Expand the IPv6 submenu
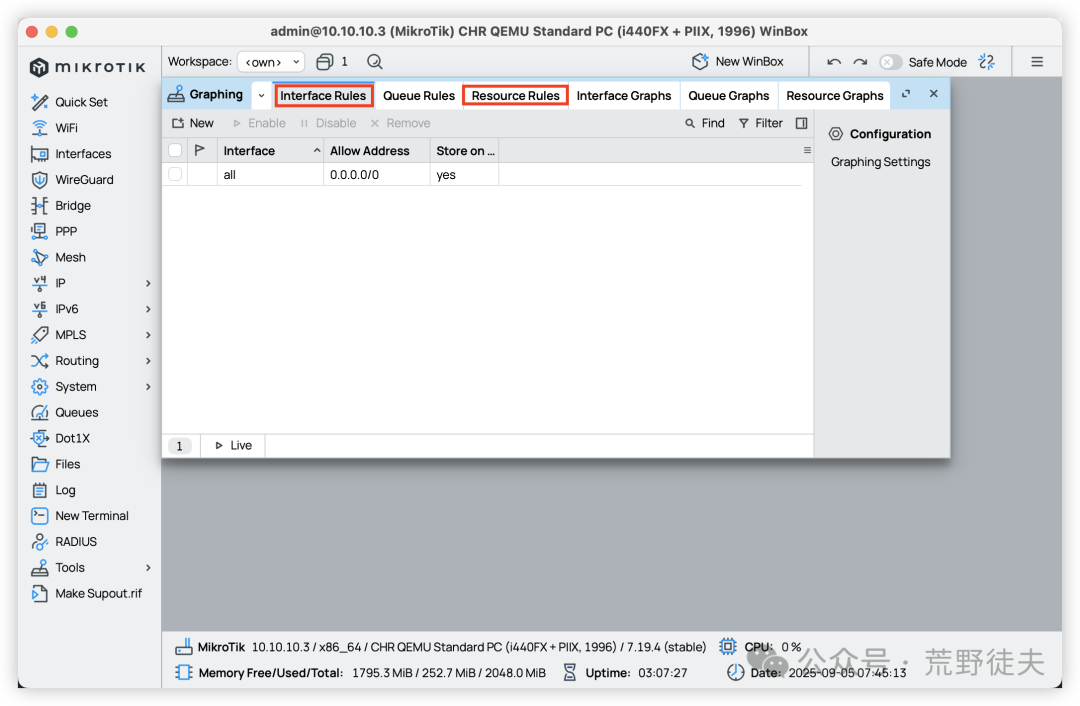Viewport: 1080px width, 706px height. click(148, 309)
